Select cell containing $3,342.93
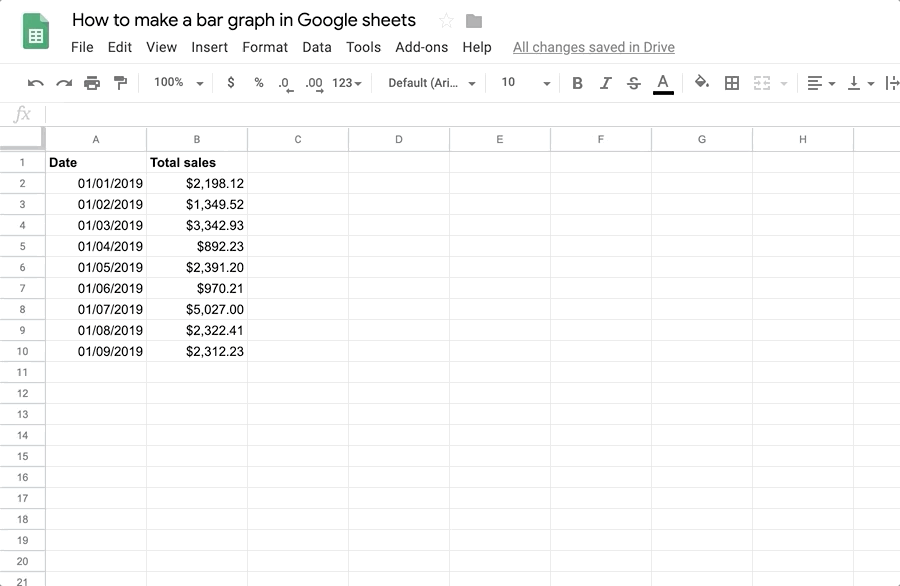This screenshot has width=900, height=586. point(197,226)
